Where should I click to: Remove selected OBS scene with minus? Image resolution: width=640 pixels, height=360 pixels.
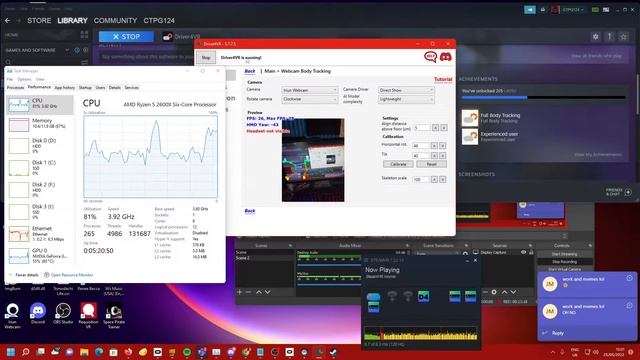249,292
